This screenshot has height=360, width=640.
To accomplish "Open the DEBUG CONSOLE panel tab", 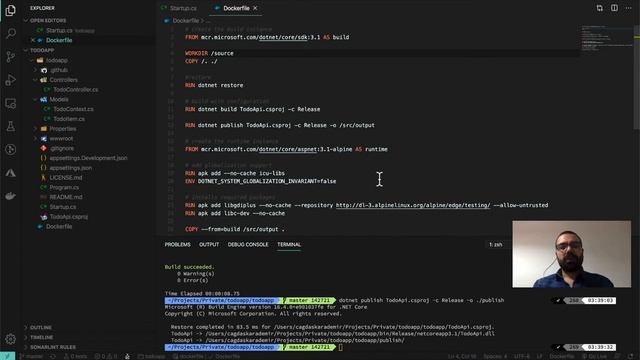I will pyautogui.click(x=248, y=244).
